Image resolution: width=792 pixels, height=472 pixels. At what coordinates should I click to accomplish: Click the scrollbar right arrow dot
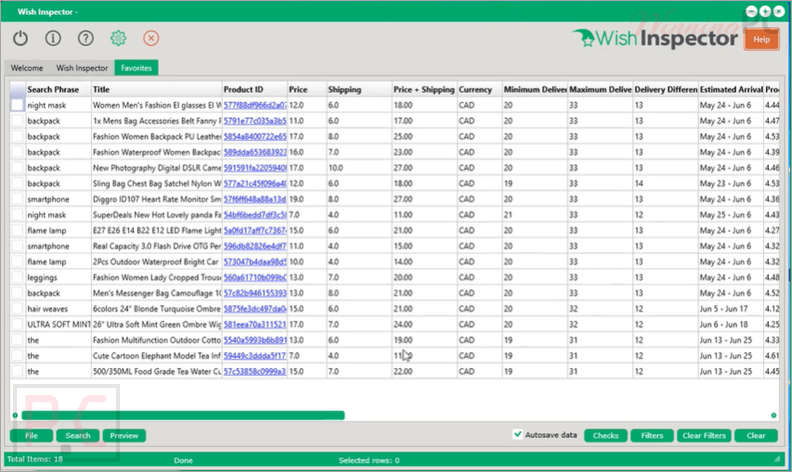773,415
